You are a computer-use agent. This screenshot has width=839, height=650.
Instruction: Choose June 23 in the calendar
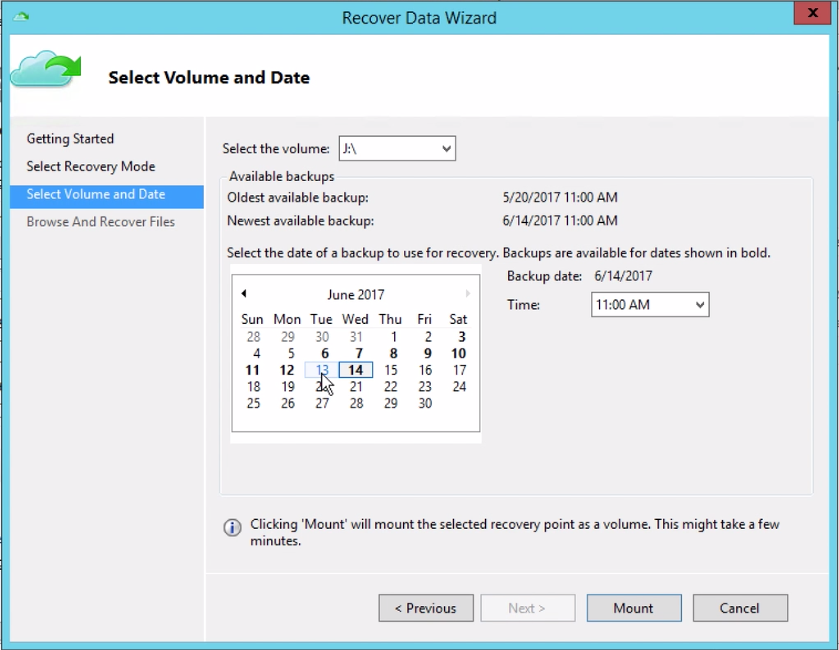pyautogui.click(x=425, y=387)
